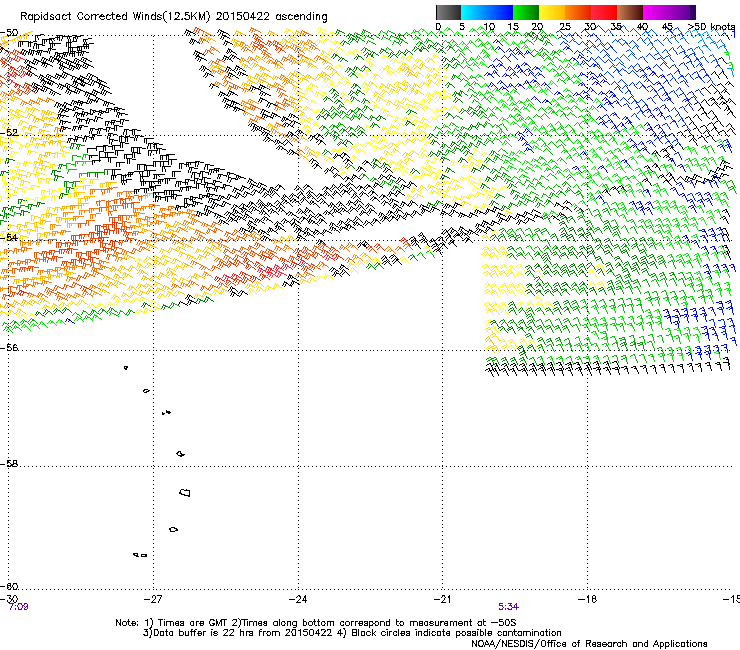Click the two small island outlines near -59.5 latitude
The height and width of the screenshot is (650, 740).
[x=140, y=555]
